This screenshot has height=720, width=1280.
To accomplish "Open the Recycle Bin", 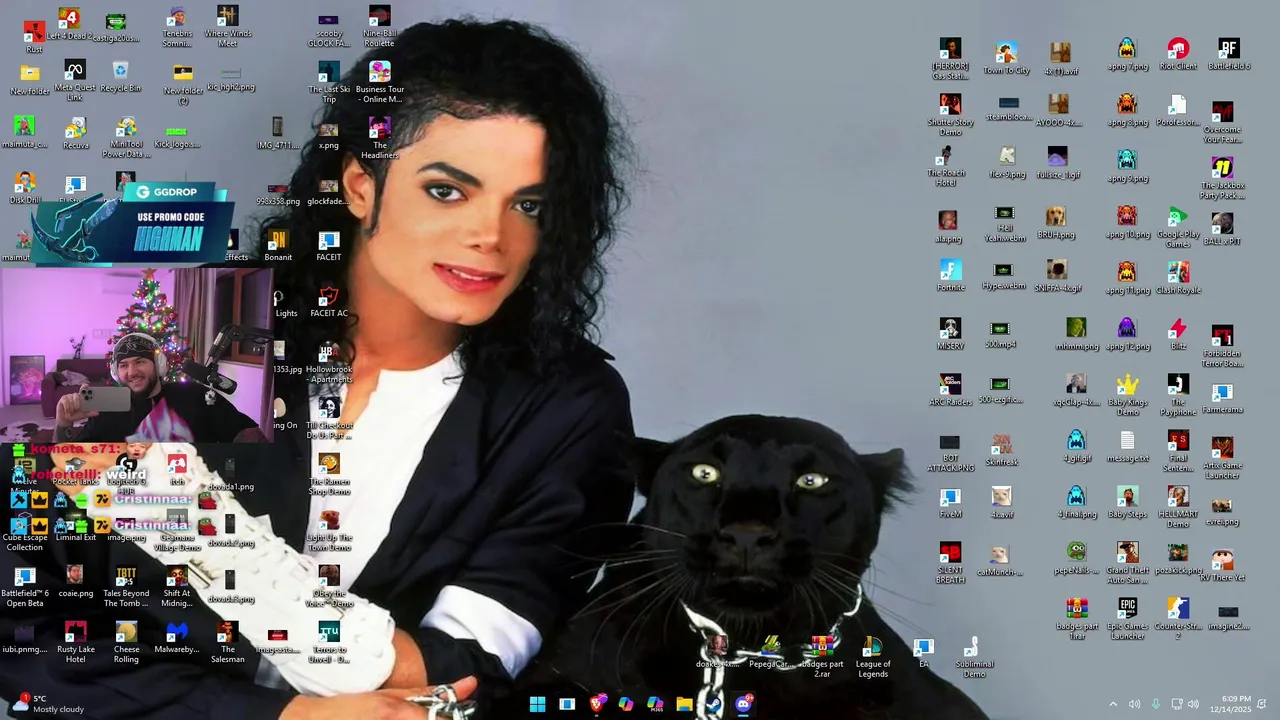I will (120, 76).
